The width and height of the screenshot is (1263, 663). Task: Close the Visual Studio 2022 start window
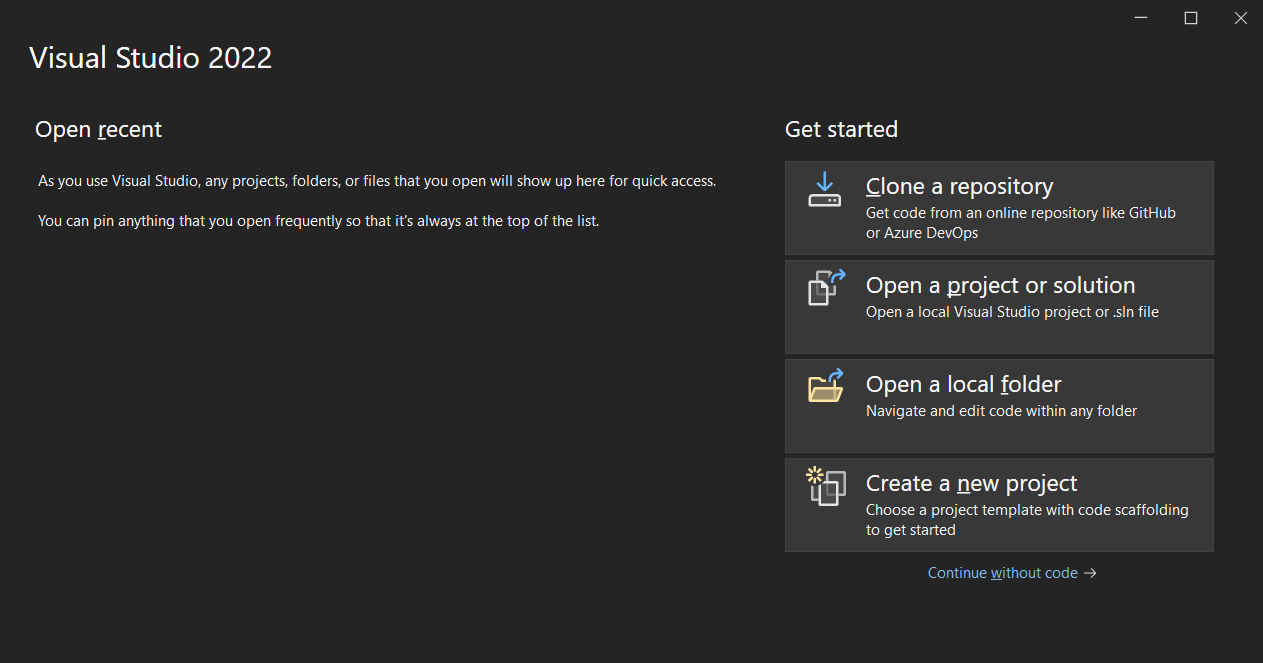tap(1240, 18)
